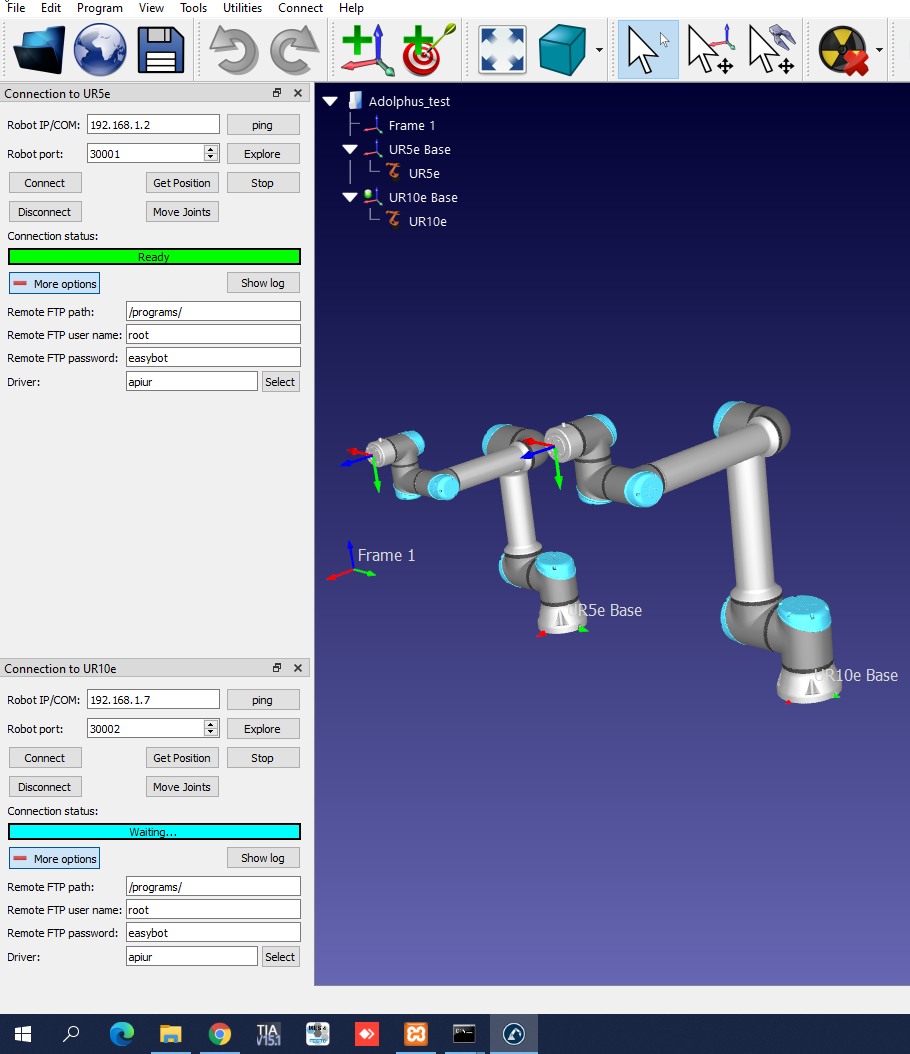This screenshot has width=910, height=1054.
Task: Collapse More options in UR10e panel
Action: [55, 859]
